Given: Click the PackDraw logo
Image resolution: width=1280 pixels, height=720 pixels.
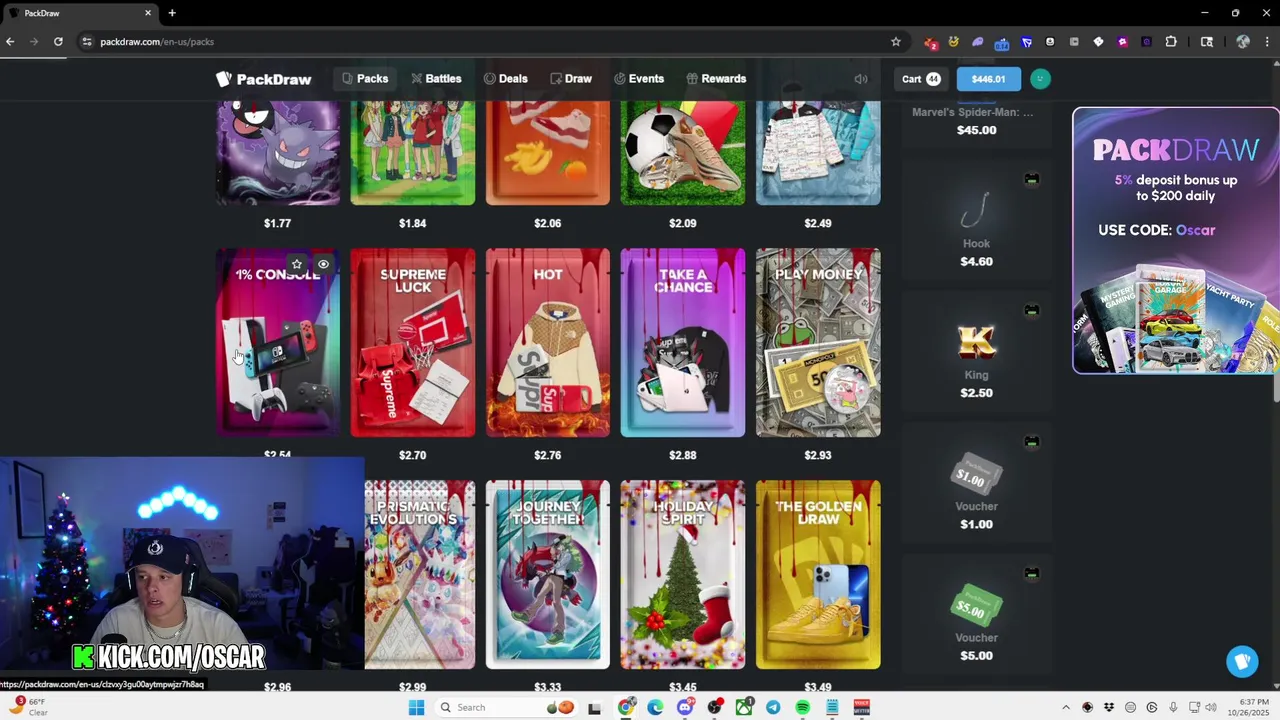Looking at the screenshot, I should (x=264, y=79).
